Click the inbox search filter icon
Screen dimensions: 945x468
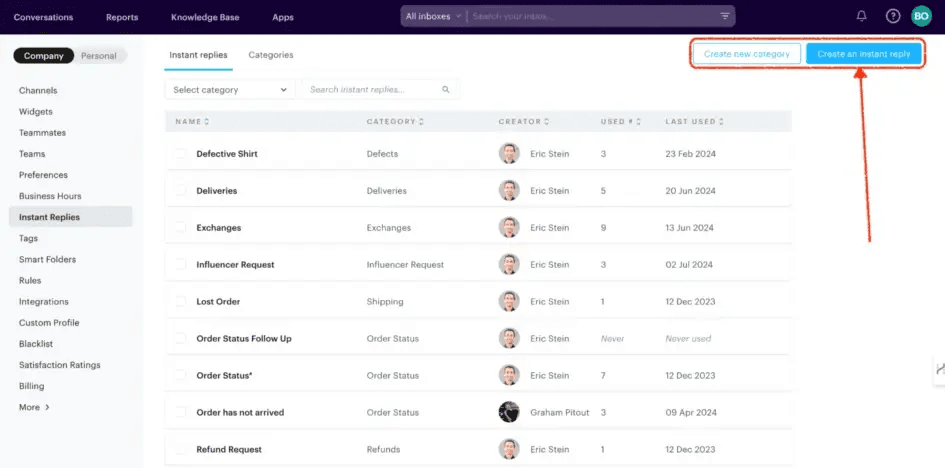click(x=725, y=16)
